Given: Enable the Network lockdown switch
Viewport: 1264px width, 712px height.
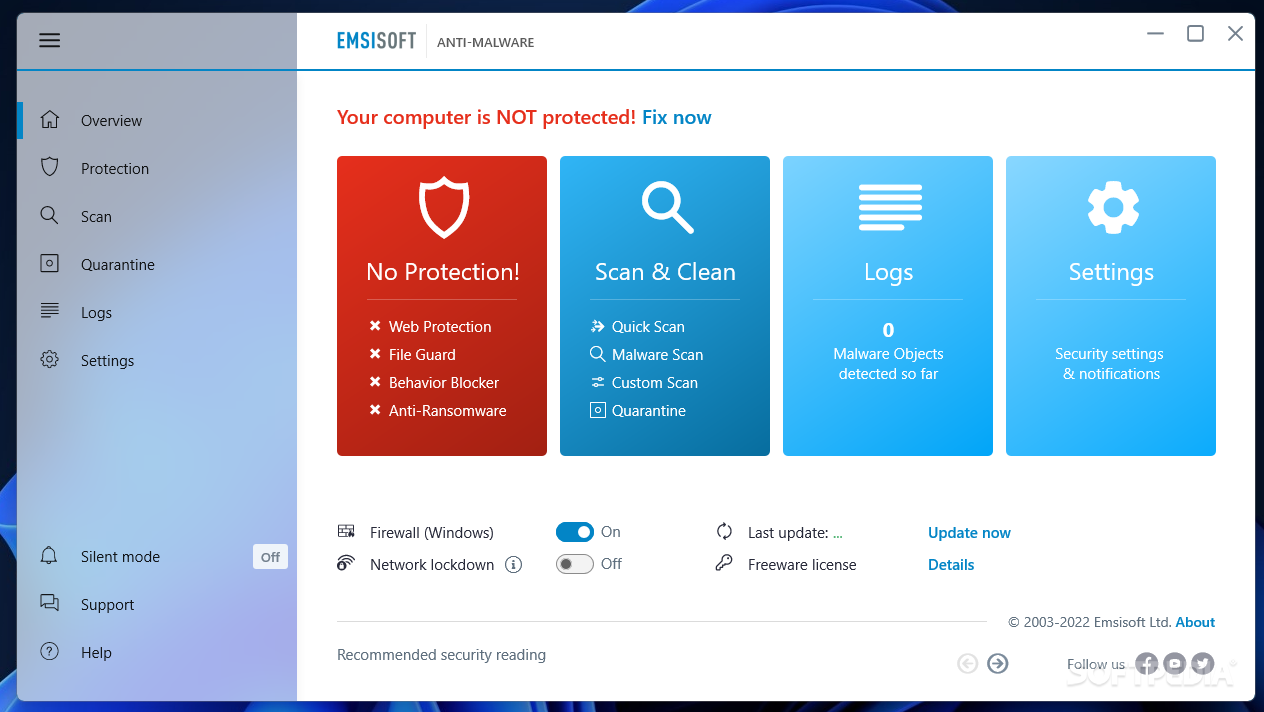Looking at the screenshot, I should pos(575,564).
